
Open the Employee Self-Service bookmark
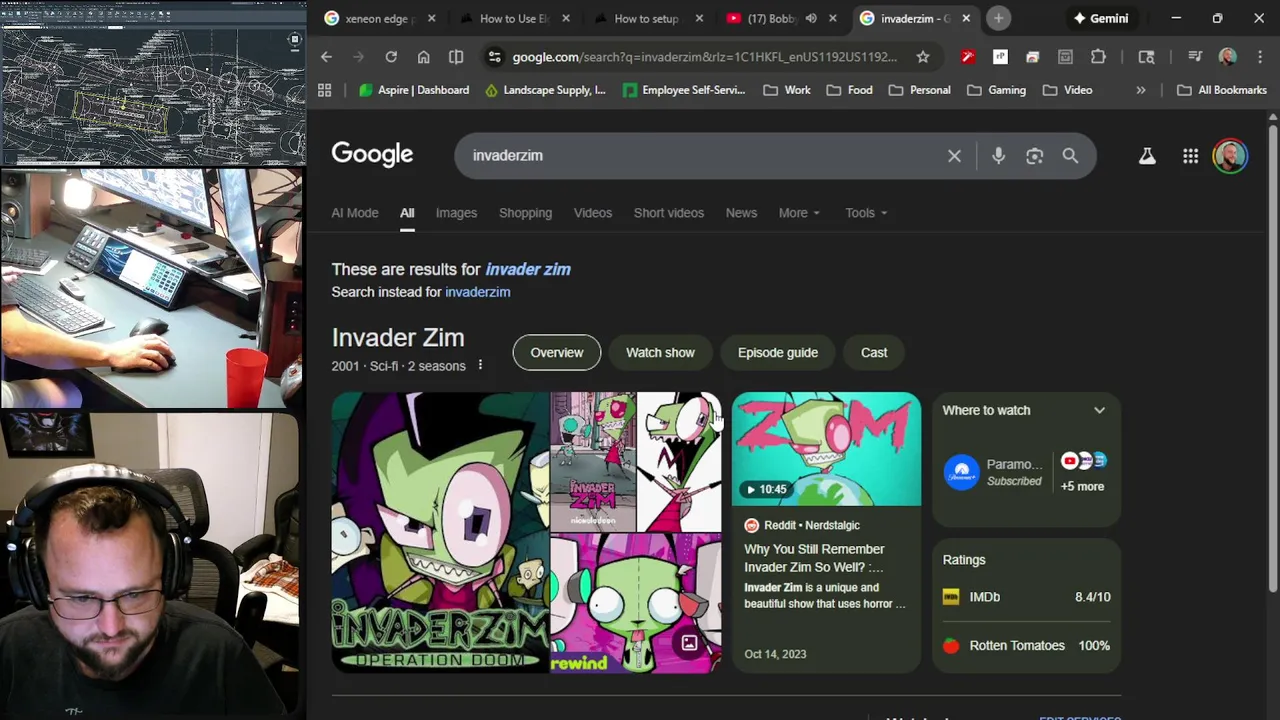tap(684, 90)
